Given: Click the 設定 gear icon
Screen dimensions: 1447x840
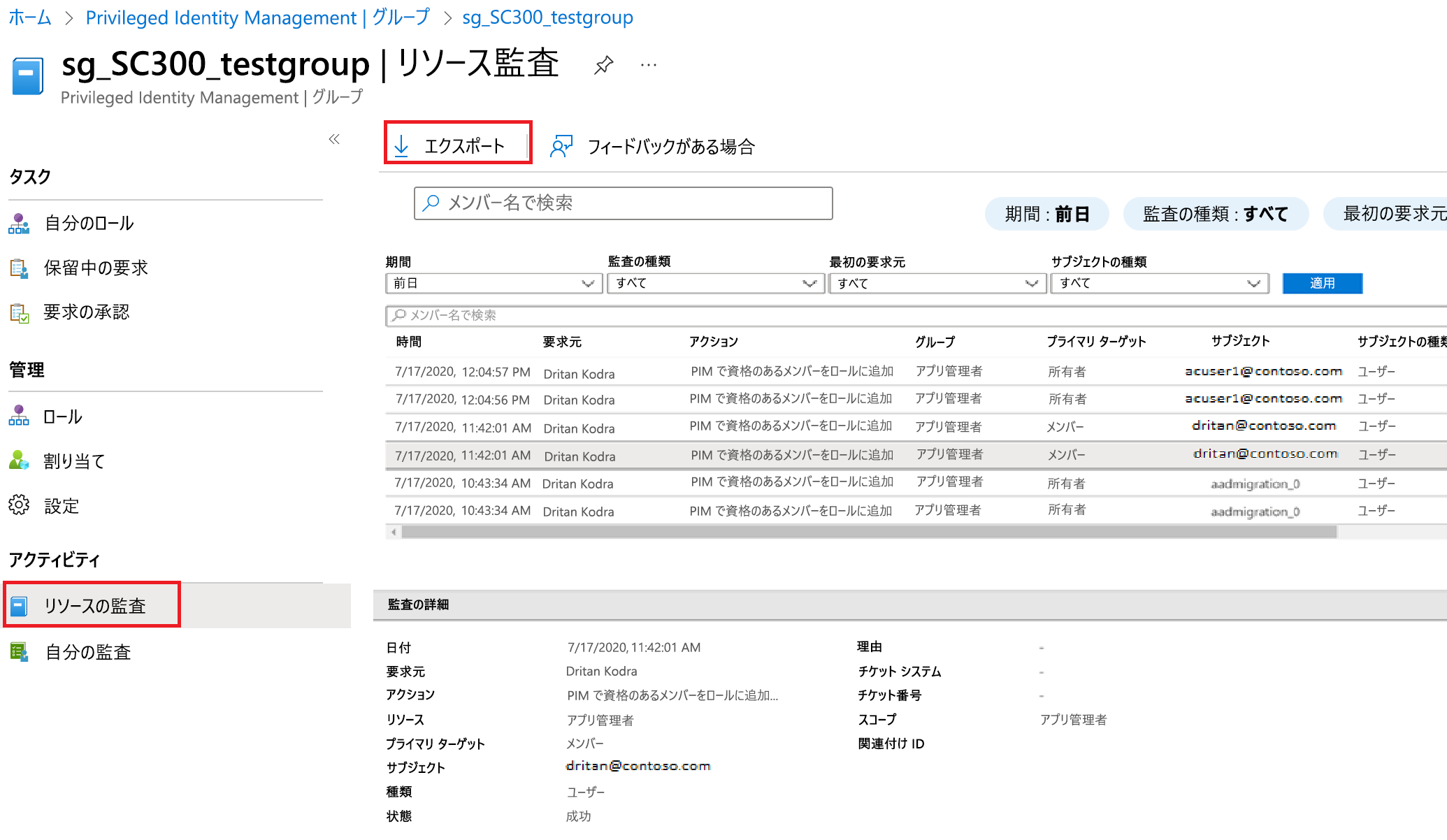Looking at the screenshot, I should 19,505.
